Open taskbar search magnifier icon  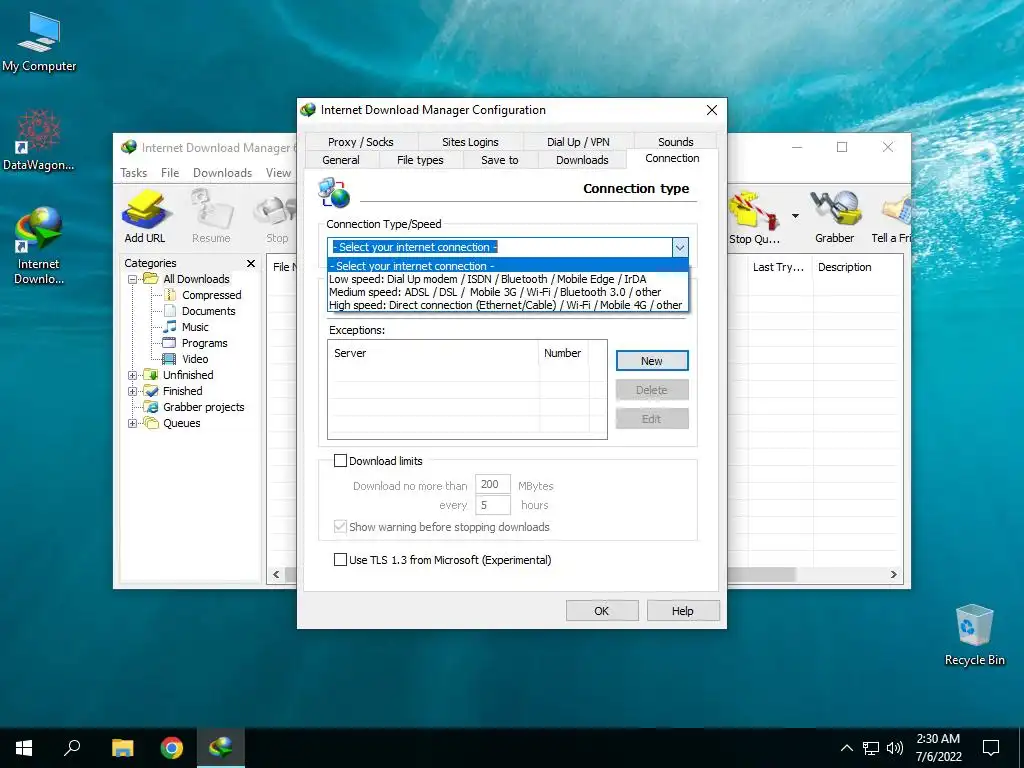click(72, 748)
